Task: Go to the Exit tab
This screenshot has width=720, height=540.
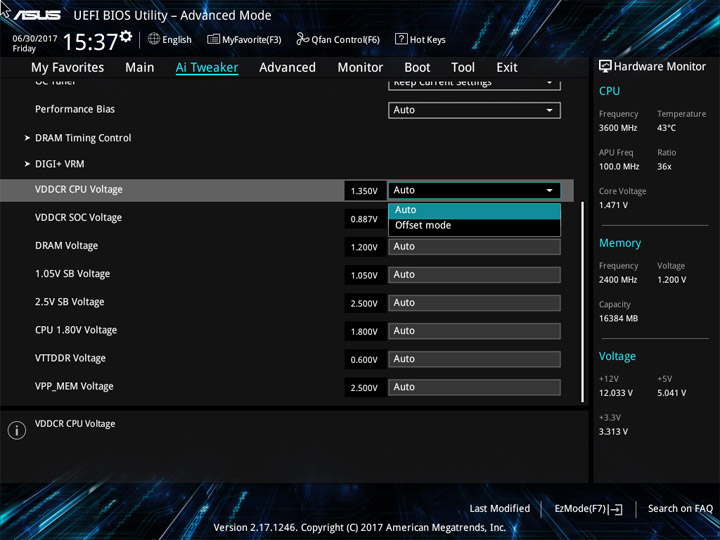Action: (507, 68)
